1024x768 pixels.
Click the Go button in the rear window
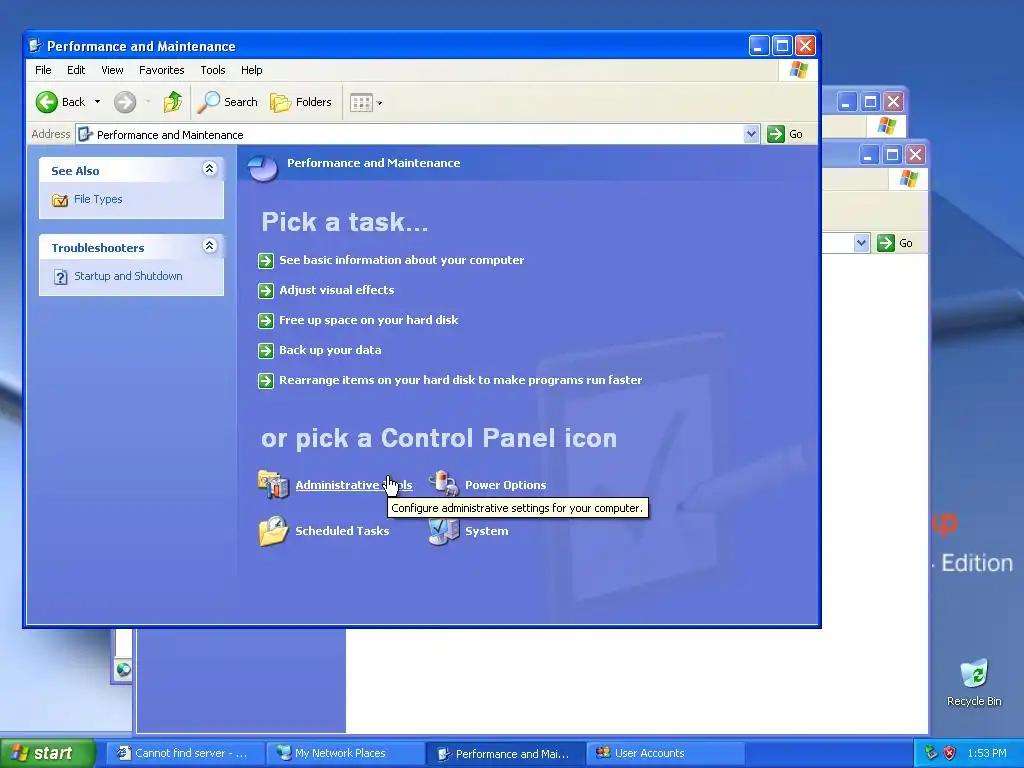pos(895,243)
